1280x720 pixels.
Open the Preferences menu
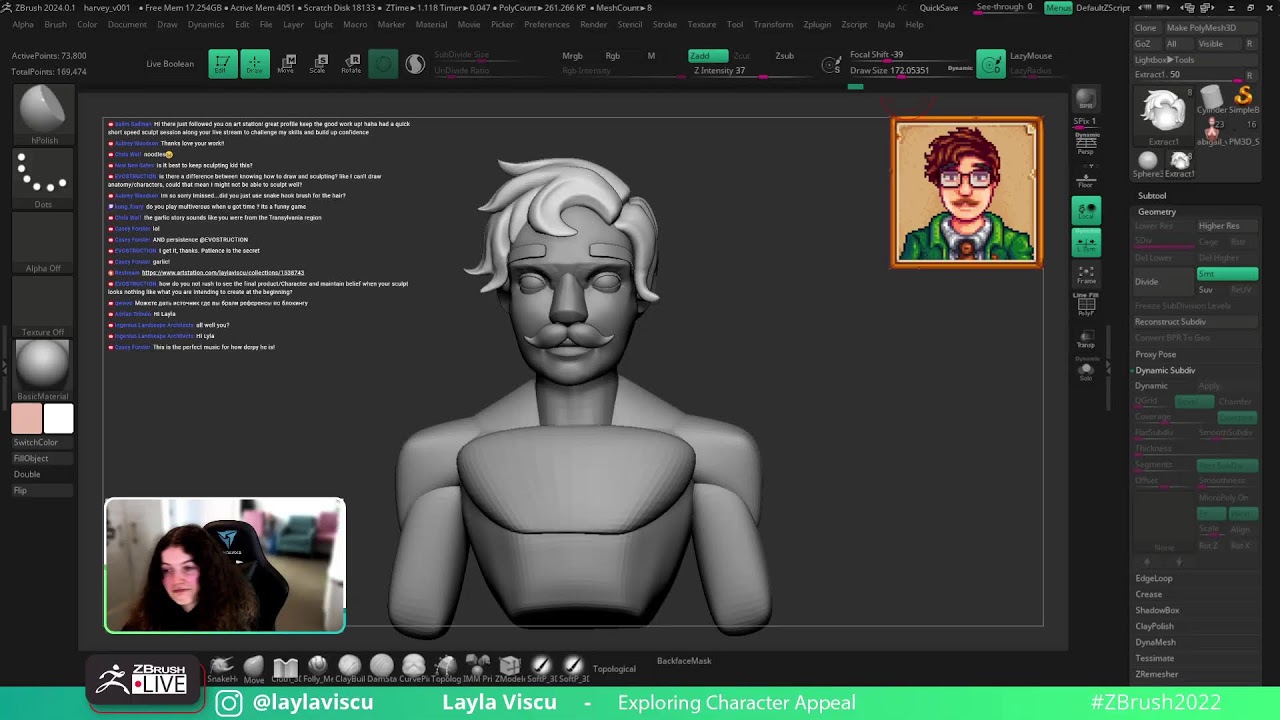click(x=547, y=24)
